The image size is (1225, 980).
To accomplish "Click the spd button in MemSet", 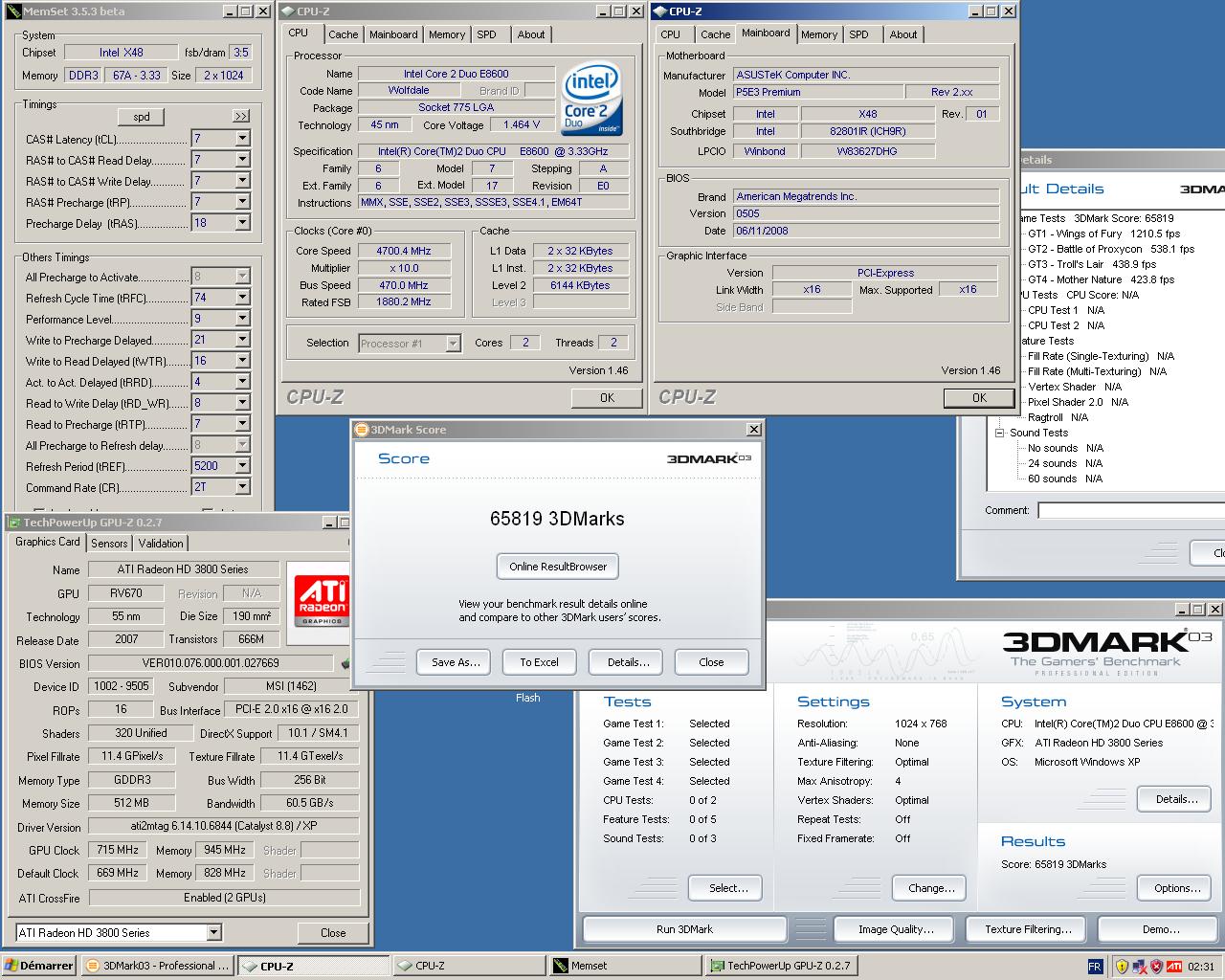I will [142, 117].
